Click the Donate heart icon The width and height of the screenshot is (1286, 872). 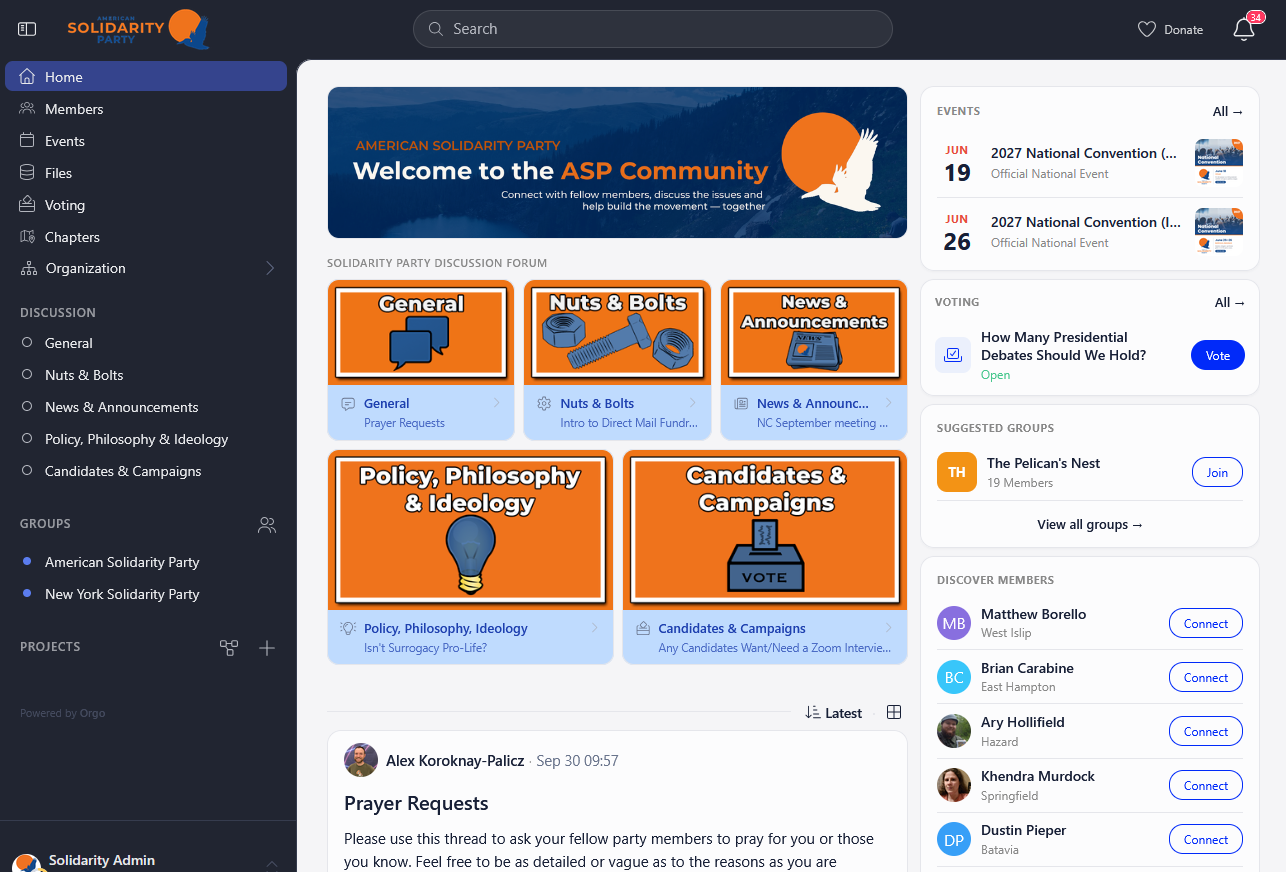(x=1147, y=30)
